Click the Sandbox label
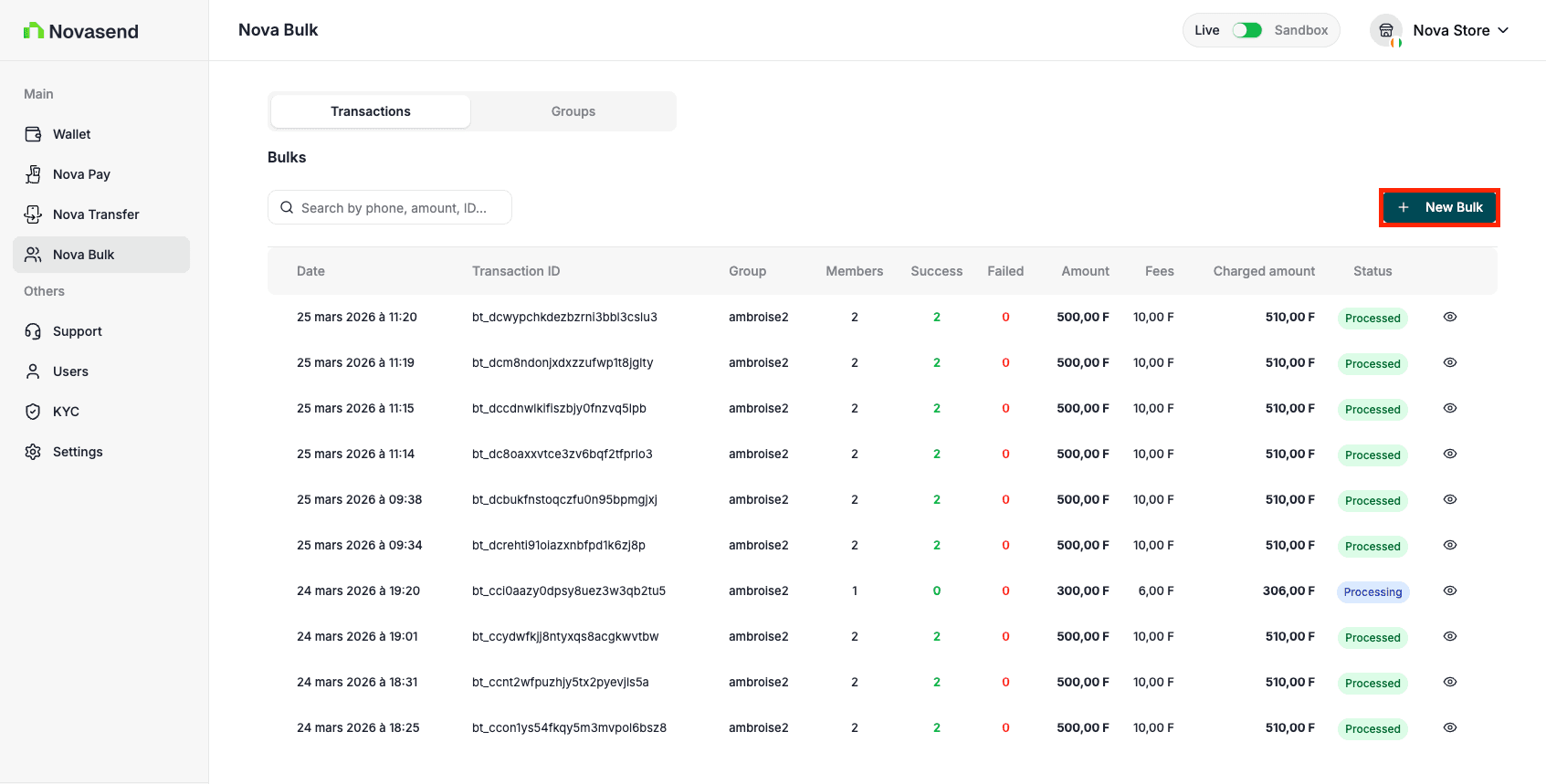This screenshot has height=784, width=1546. [1301, 30]
